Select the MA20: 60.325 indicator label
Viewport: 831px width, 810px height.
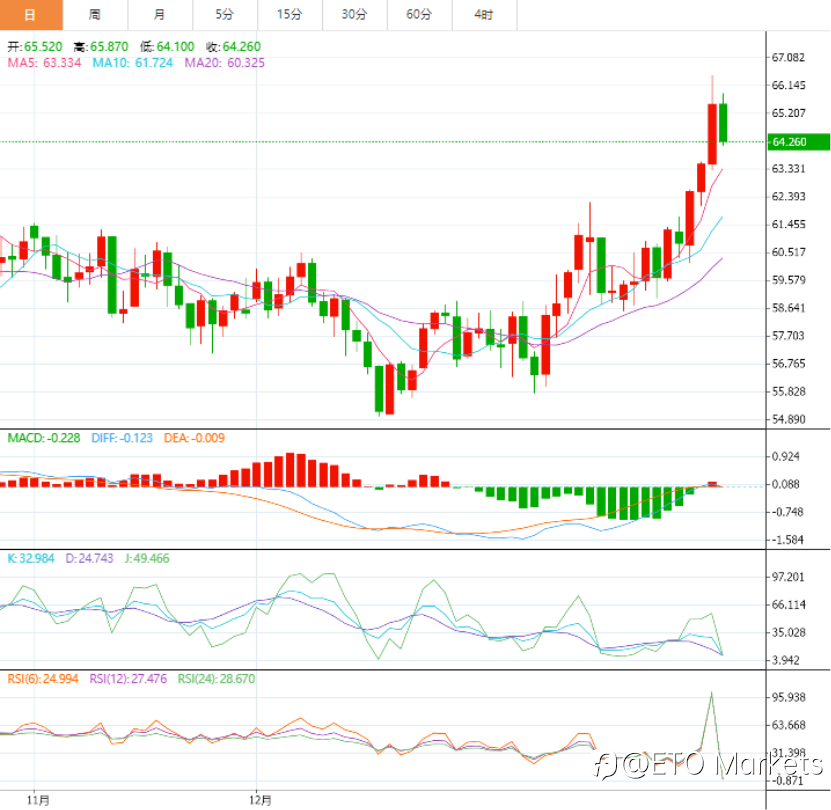(x=225, y=63)
